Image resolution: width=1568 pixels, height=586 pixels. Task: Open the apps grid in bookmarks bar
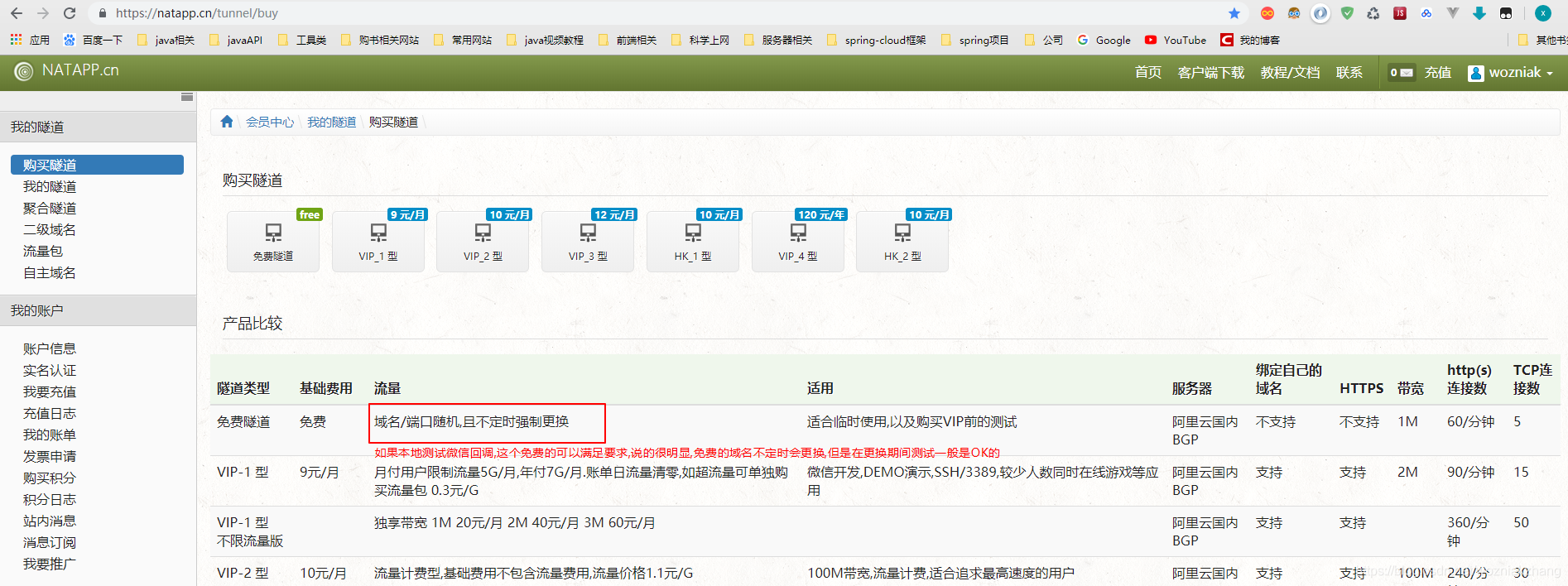coord(29,40)
